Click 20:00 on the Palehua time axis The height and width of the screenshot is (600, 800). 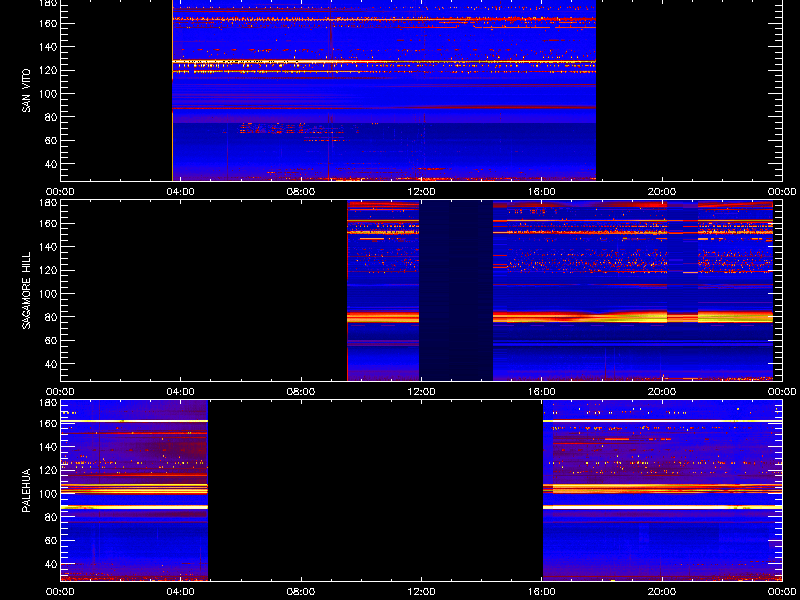662,592
